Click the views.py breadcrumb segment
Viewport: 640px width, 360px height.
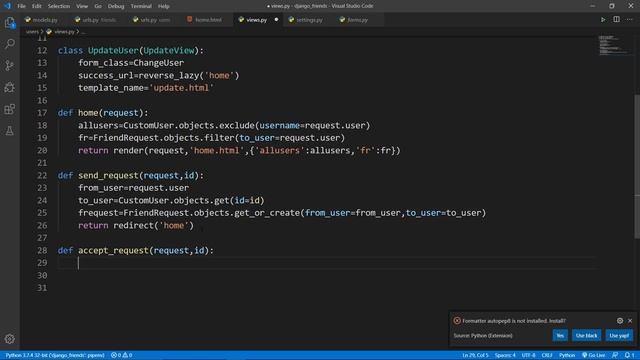[64, 31]
